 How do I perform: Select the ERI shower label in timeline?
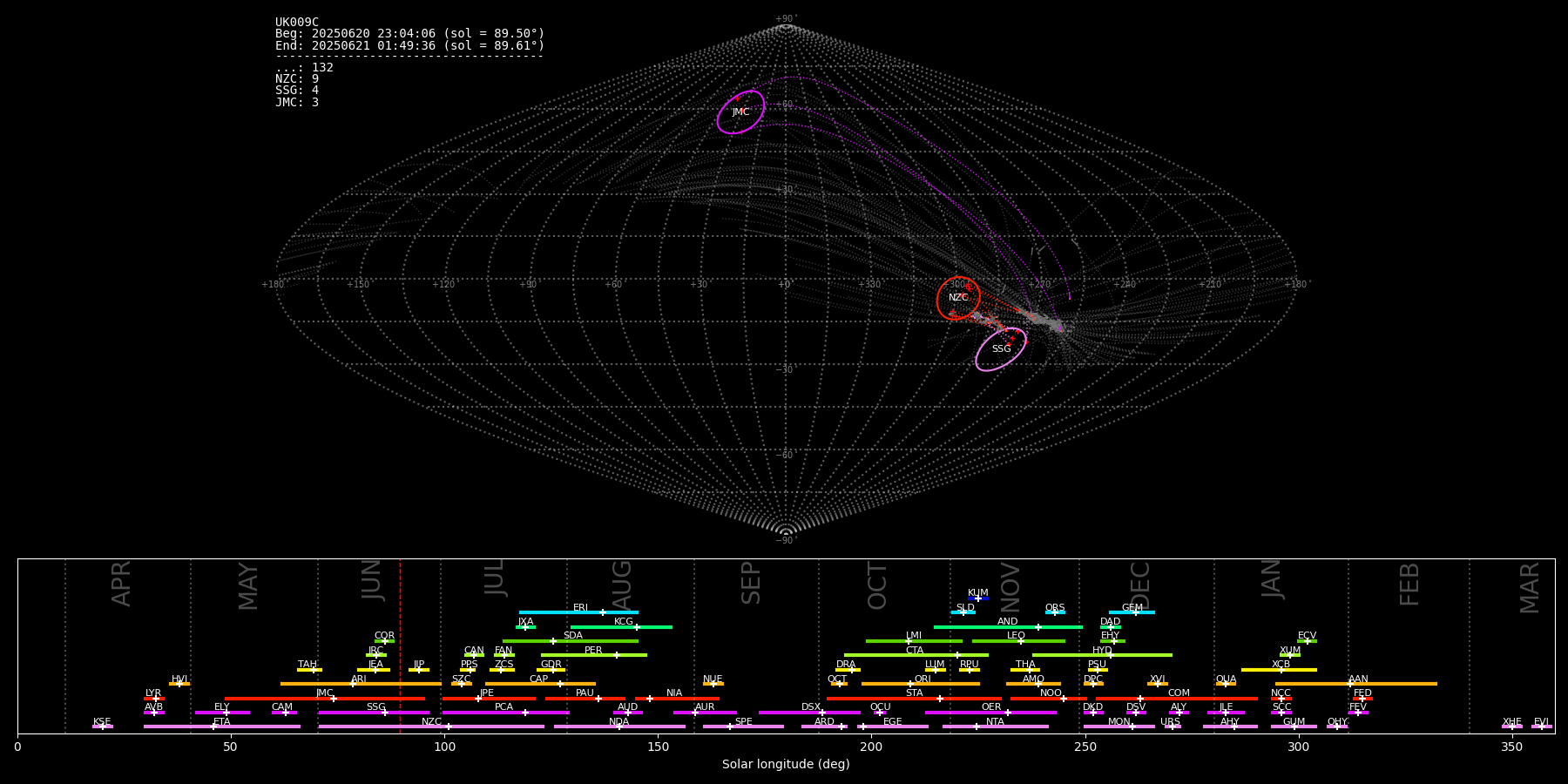[x=580, y=608]
